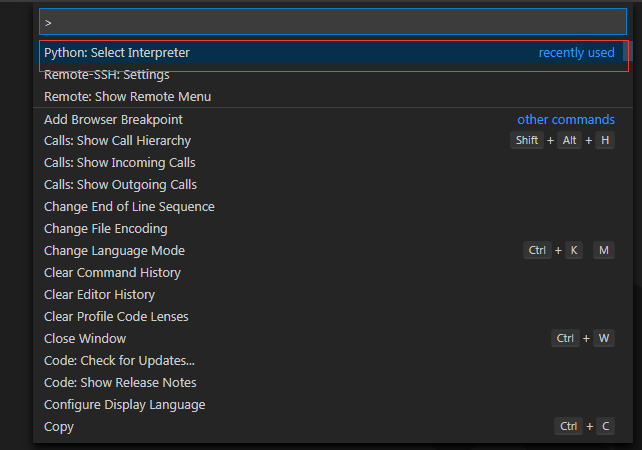The image size is (642, 450).
Task: Run Code: Check for Updates
Action: coord(332,361)
